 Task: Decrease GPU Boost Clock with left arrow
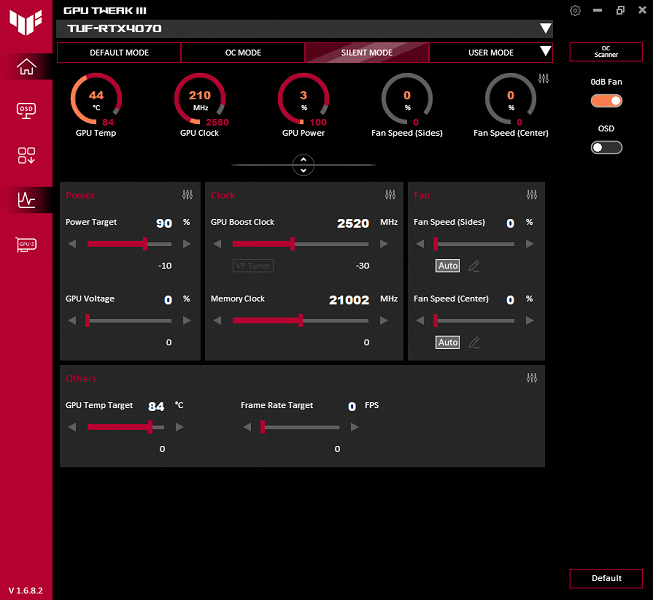[217, 244]
